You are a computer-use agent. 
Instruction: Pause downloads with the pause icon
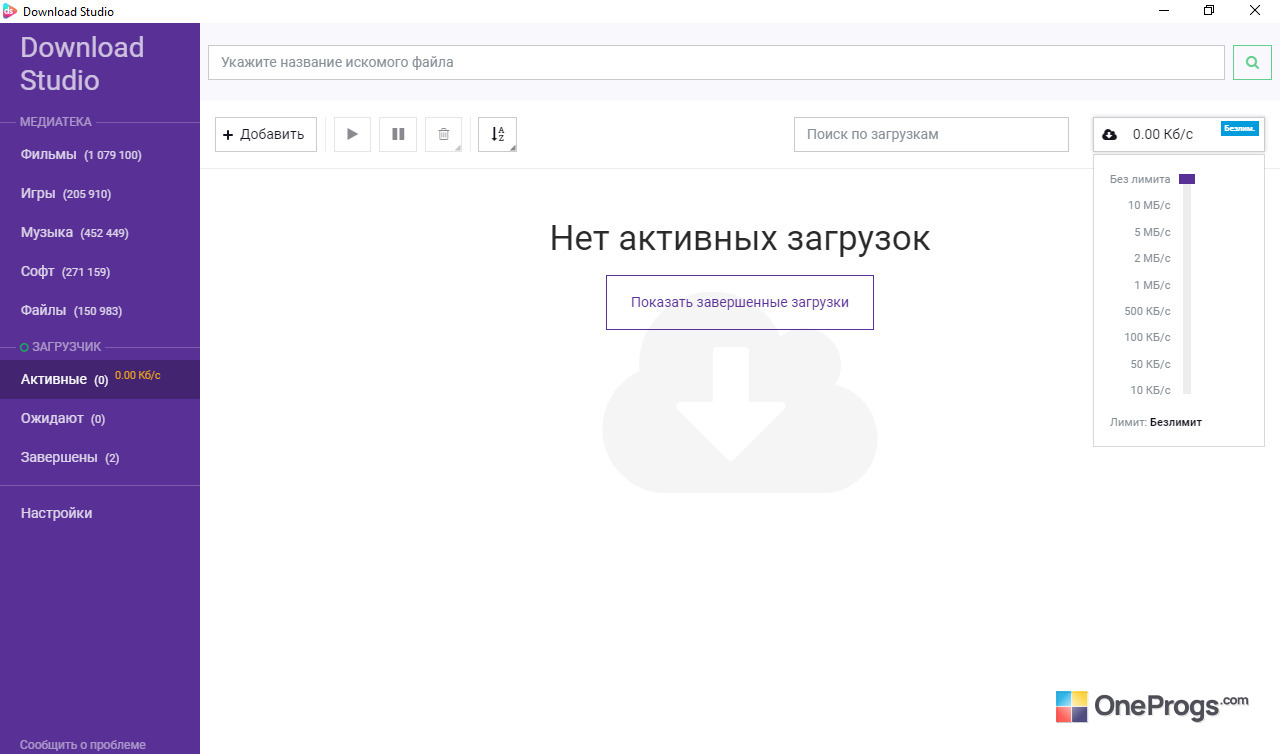(398, 134)
